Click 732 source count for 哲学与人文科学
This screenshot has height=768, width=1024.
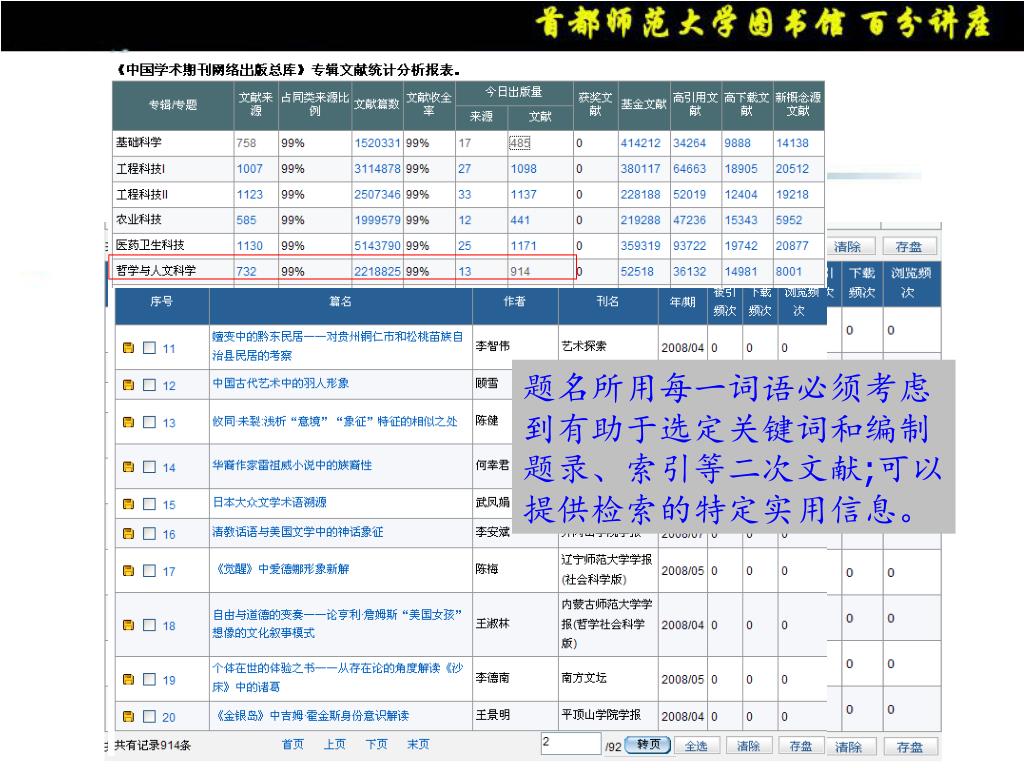click(246, 271)
